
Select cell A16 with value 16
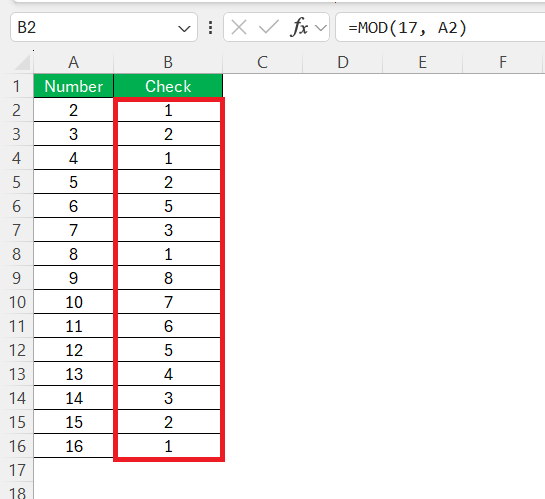coord(73,446)
